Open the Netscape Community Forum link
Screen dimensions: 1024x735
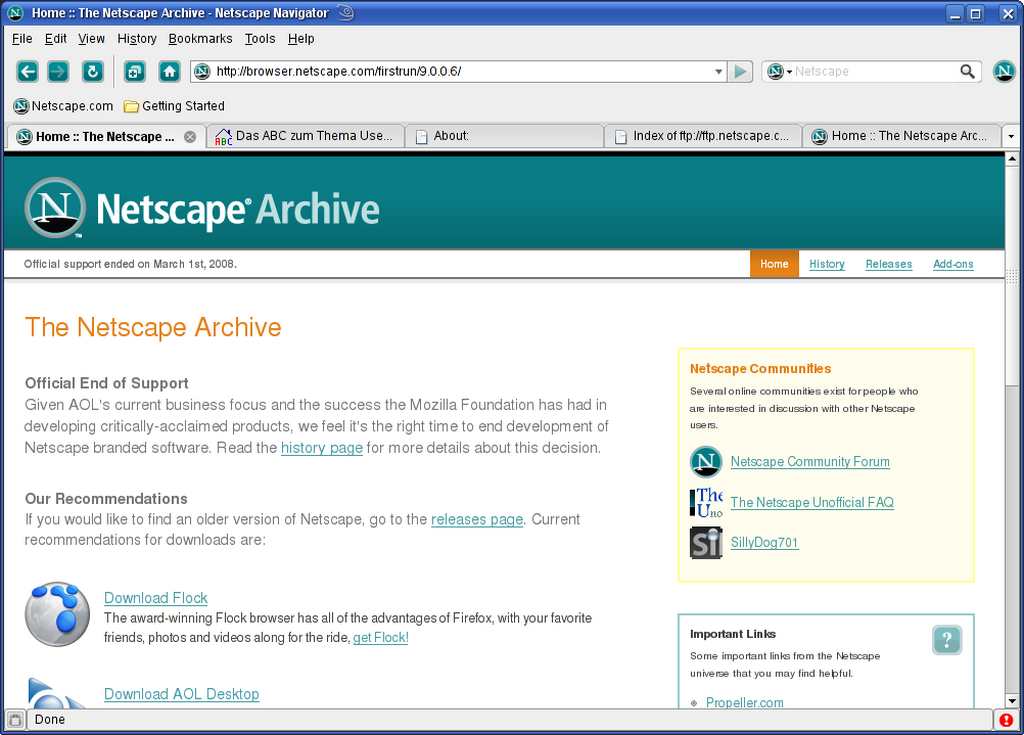(809, 462)
